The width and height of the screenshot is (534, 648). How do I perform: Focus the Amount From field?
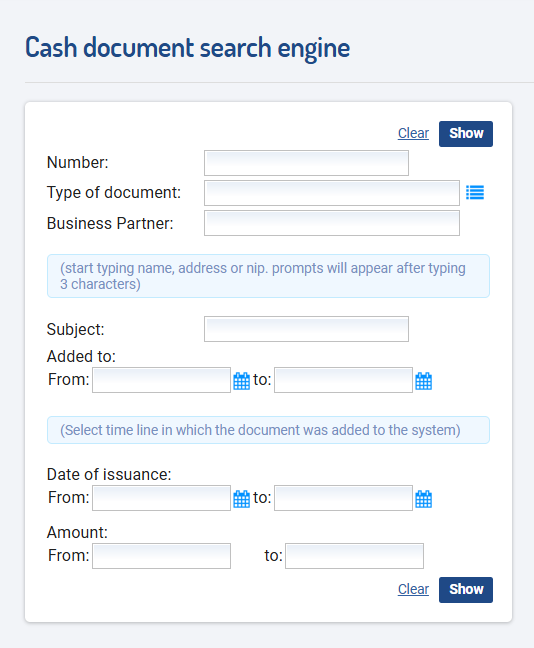click(x=161, y=556)
